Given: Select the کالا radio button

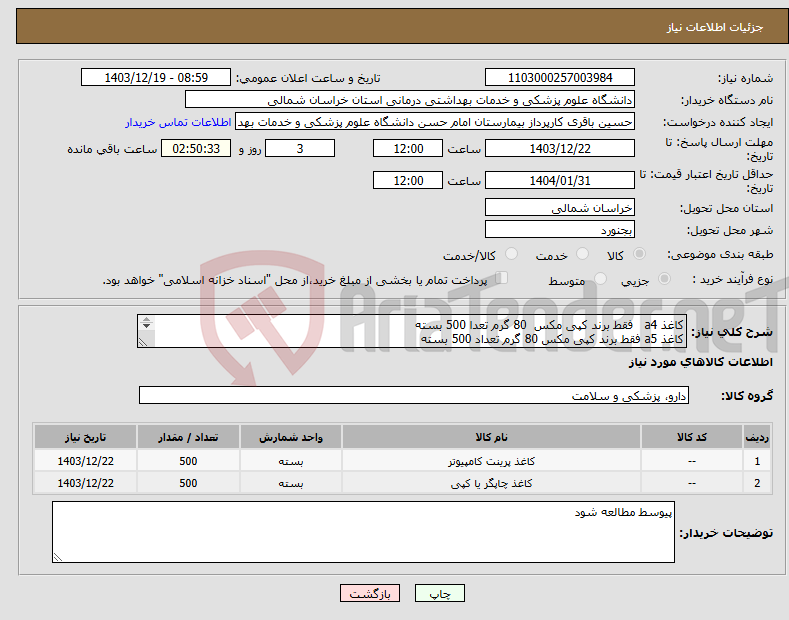Looking at the screenshot, I should [x=639, y=254].
